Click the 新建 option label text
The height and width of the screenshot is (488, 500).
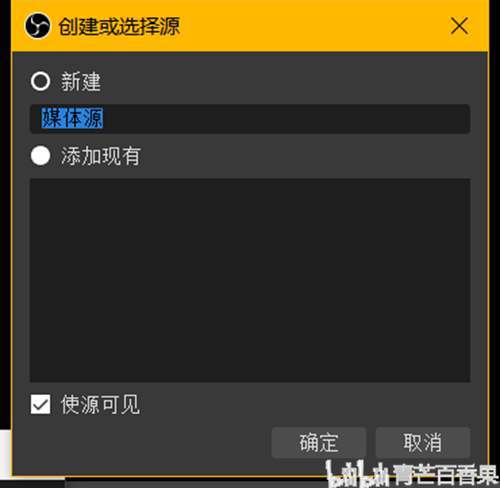tap(81, 82)
